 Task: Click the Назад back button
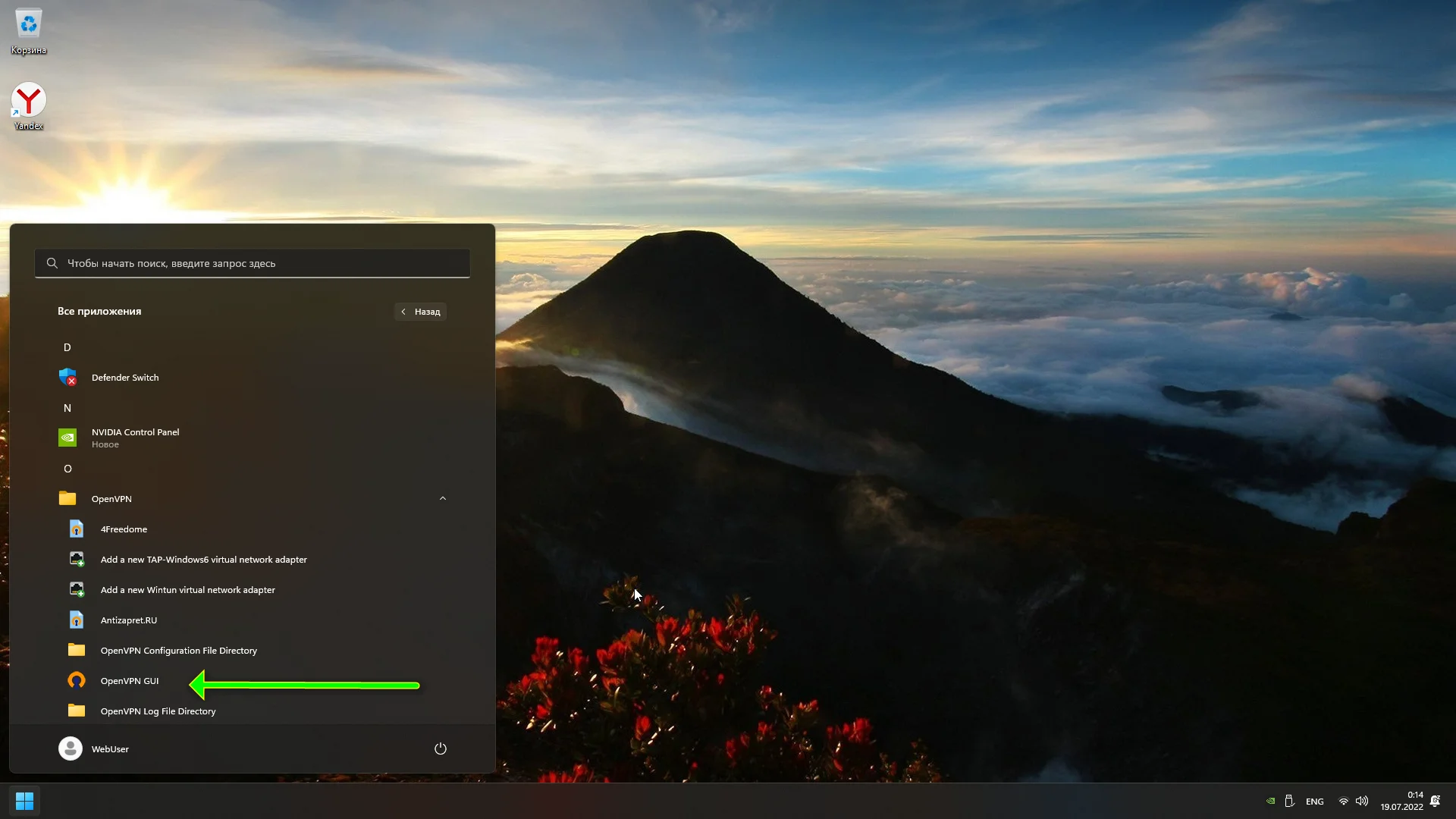(421, 312)
